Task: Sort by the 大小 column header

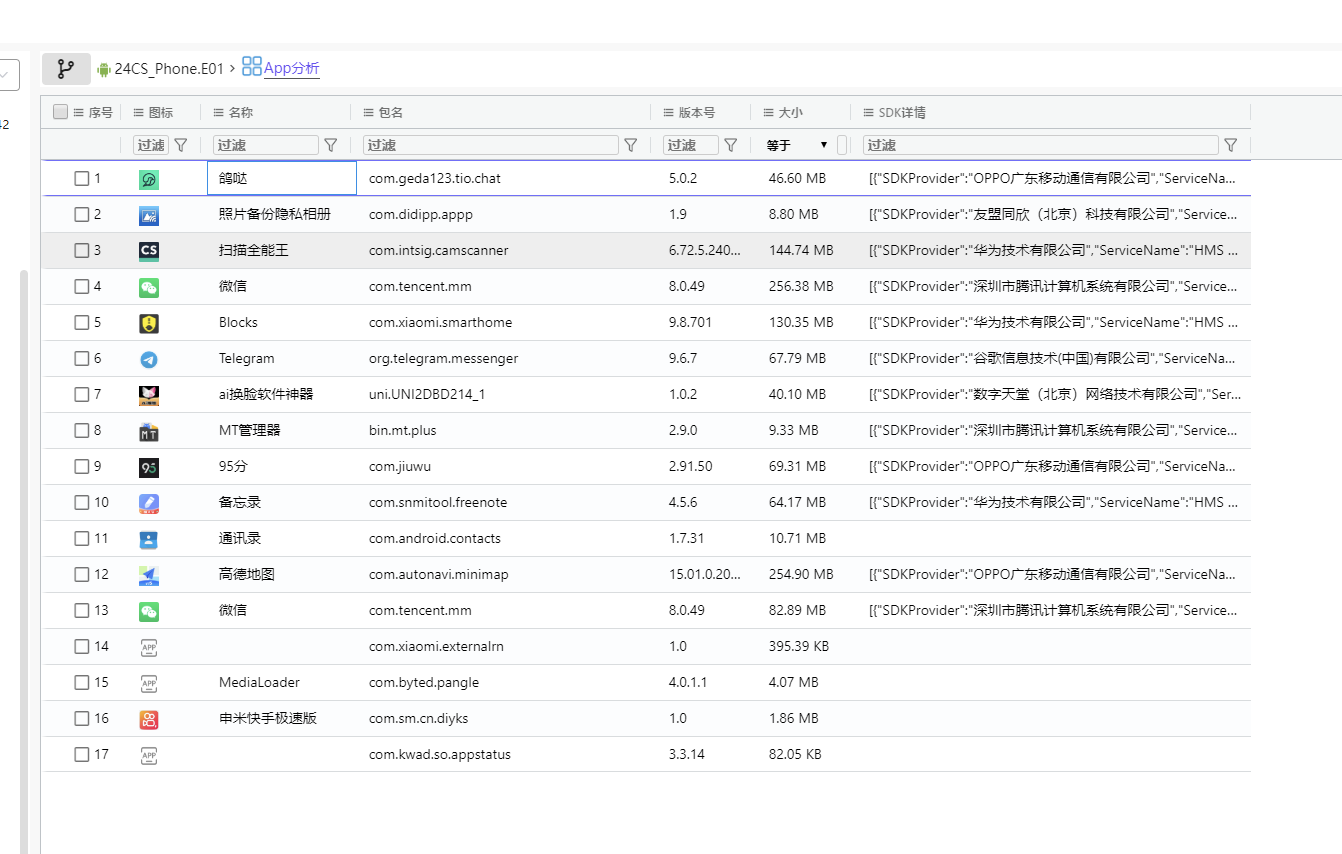Action: [x=791, y=113]
